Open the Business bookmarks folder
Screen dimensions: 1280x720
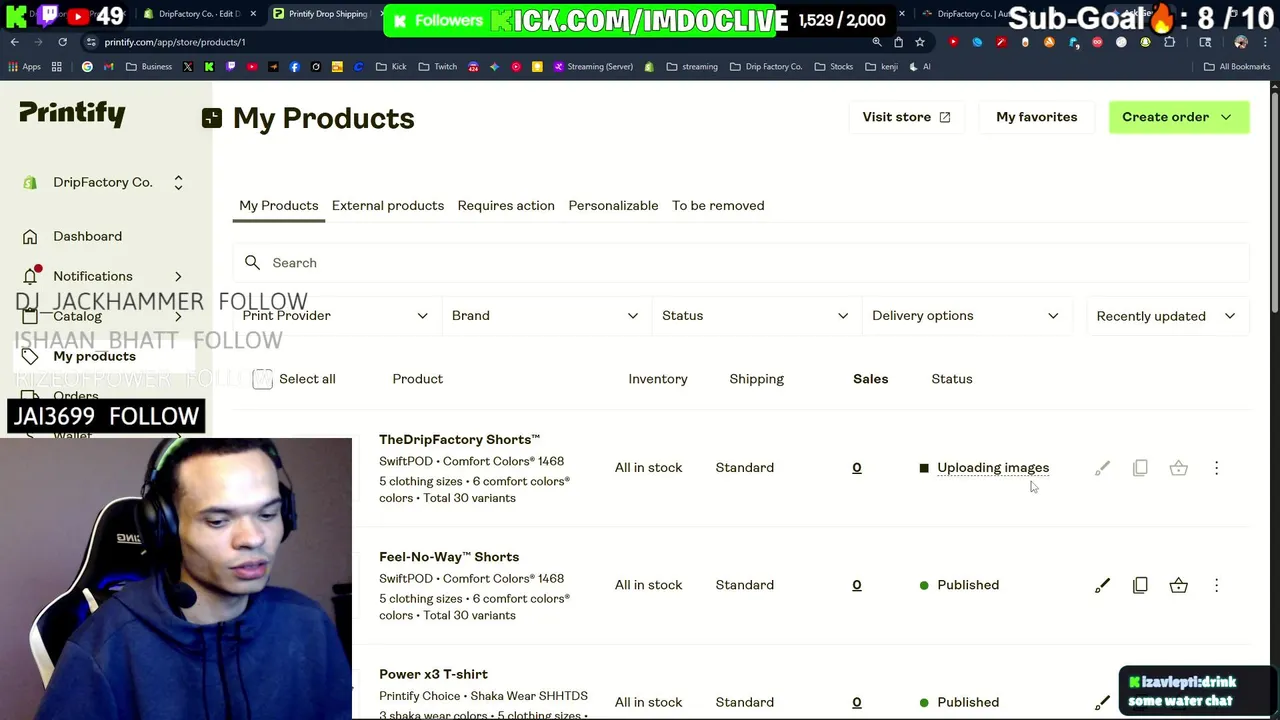149,67
